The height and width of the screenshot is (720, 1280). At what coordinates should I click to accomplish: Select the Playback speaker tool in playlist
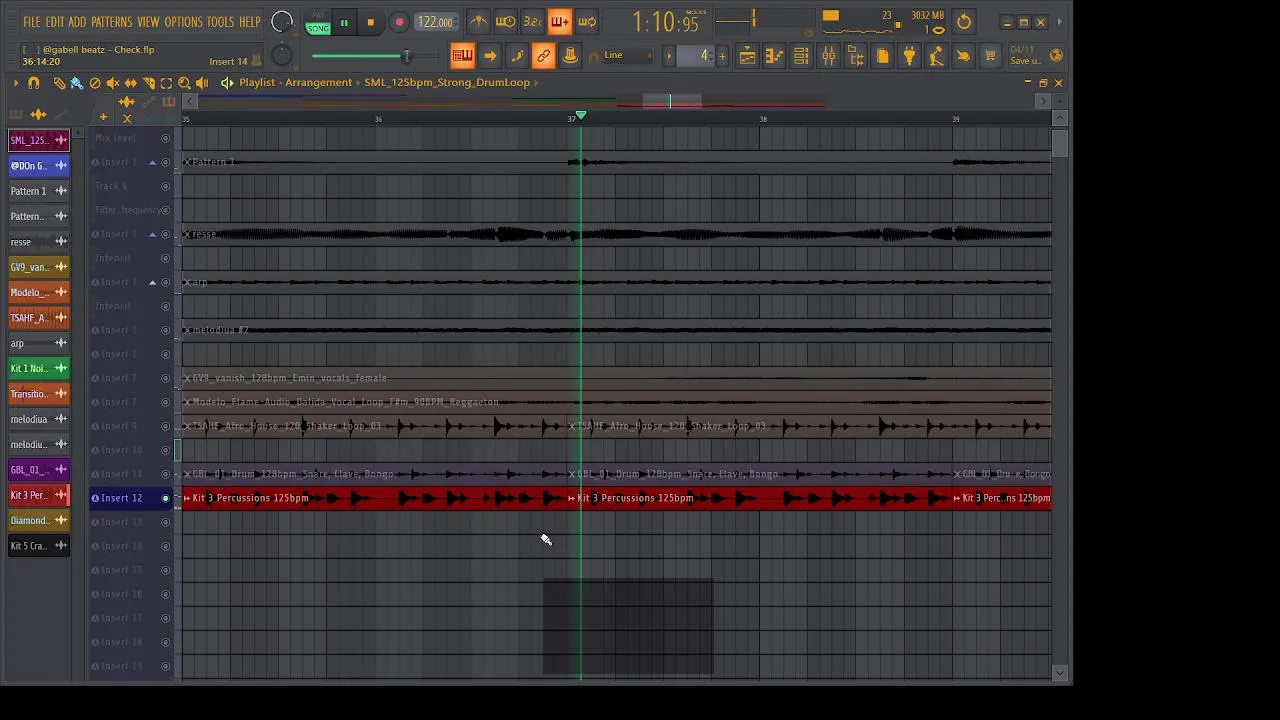tap(203, 83)
